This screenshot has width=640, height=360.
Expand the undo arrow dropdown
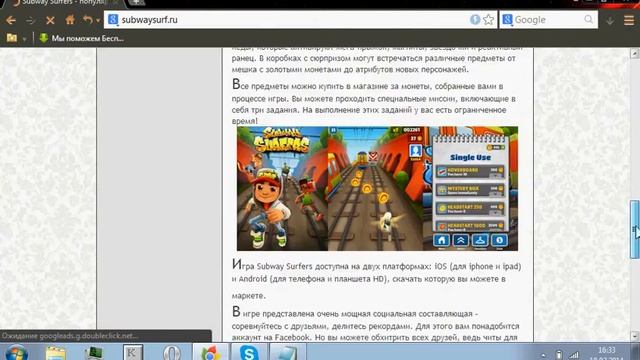[x=98, y=20]
